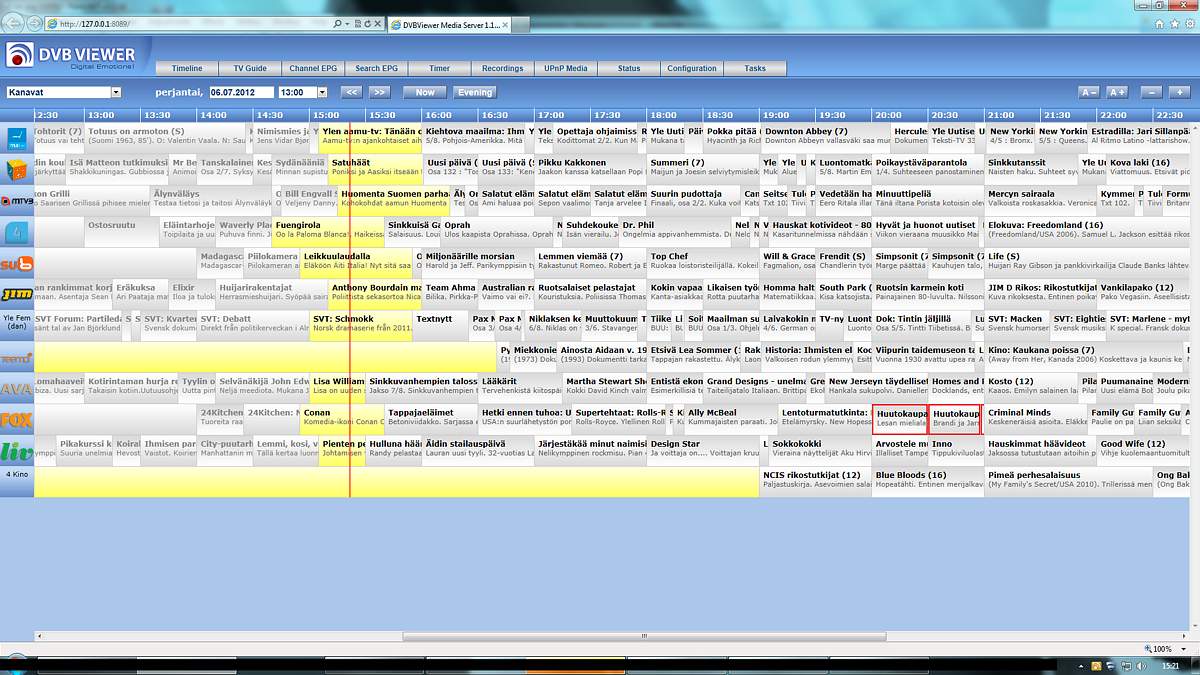The height and width of the screenshot is (675, 1200).
Task: Click the << earlier time button
Action: (x=351, y=92)
